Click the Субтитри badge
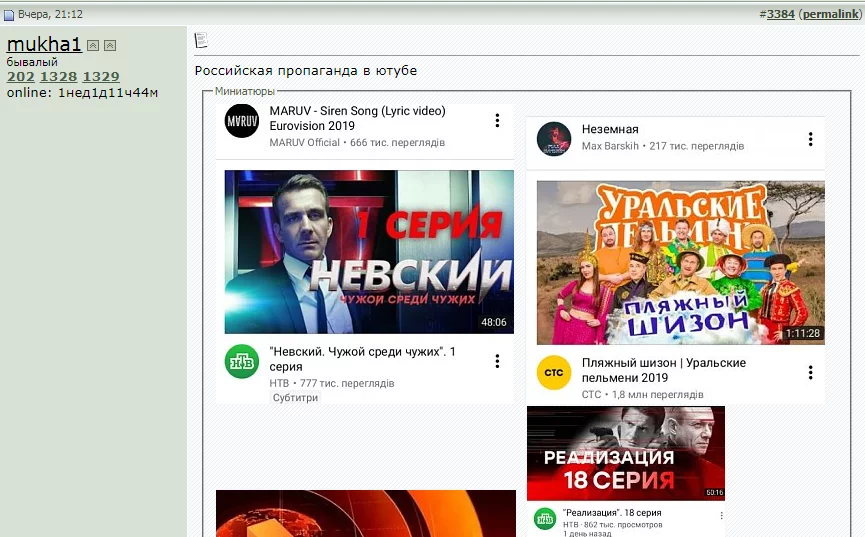This screenshot has height=537, width=865. tap(295, 397)
